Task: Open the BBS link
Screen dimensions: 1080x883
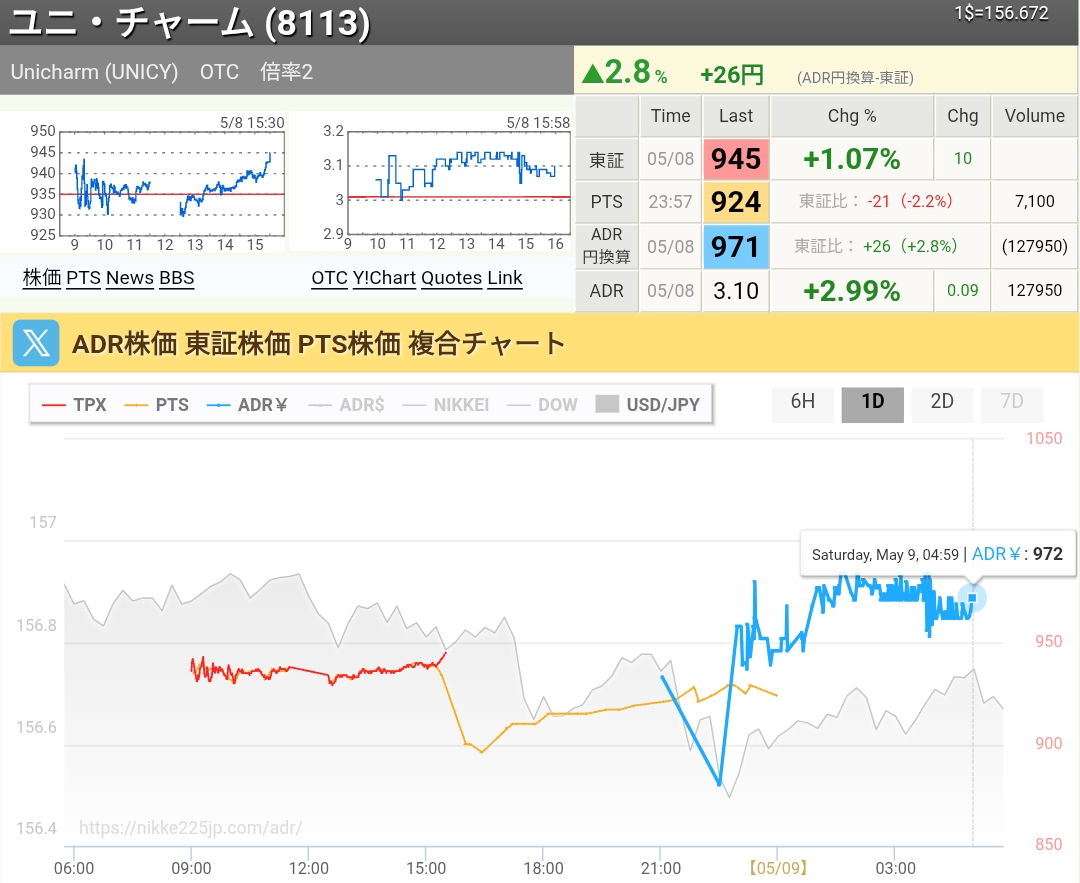Action: (x=176, y=278)
